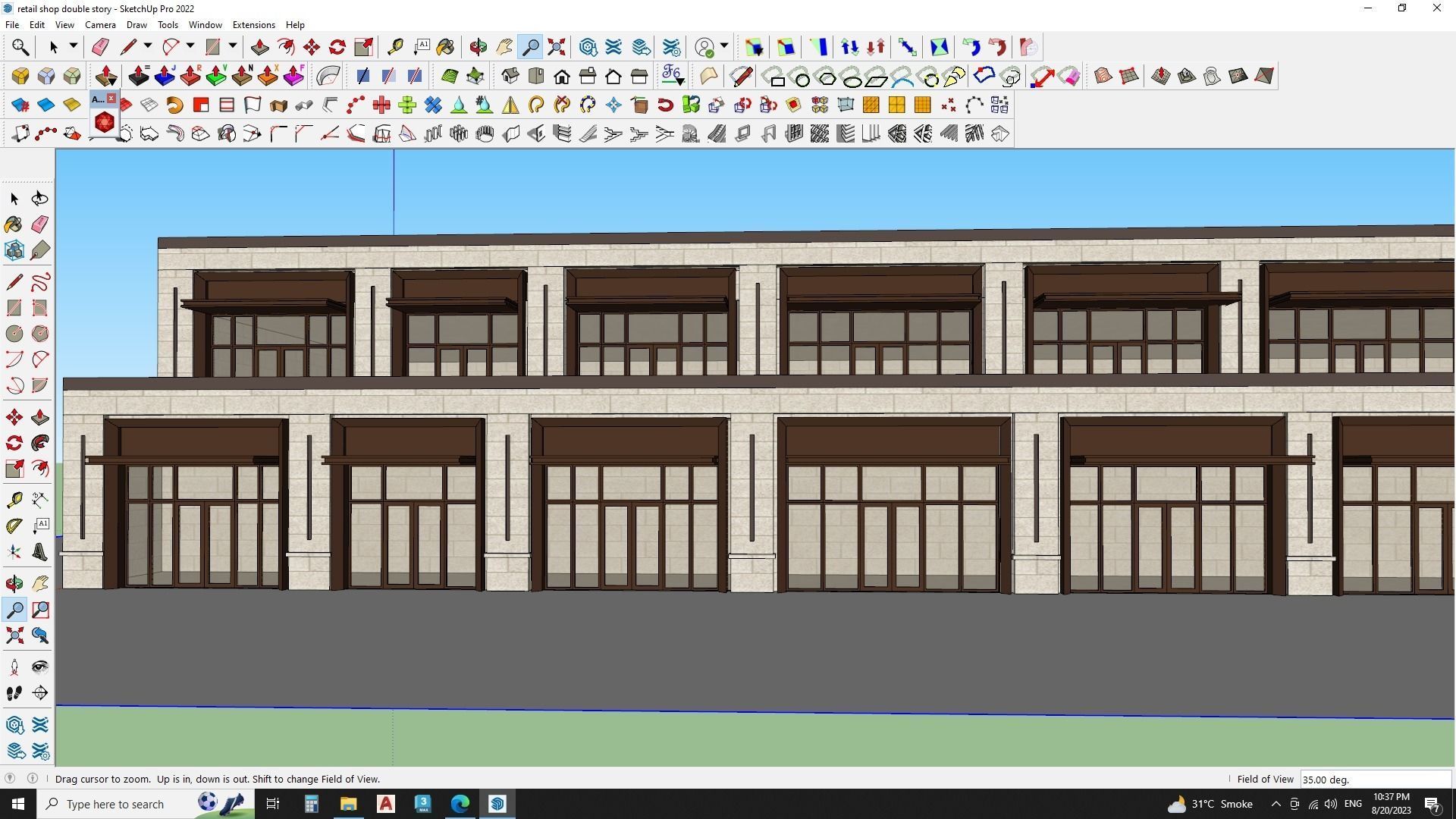
Task: Open the Extensions menu
Action: pos(253,25)
